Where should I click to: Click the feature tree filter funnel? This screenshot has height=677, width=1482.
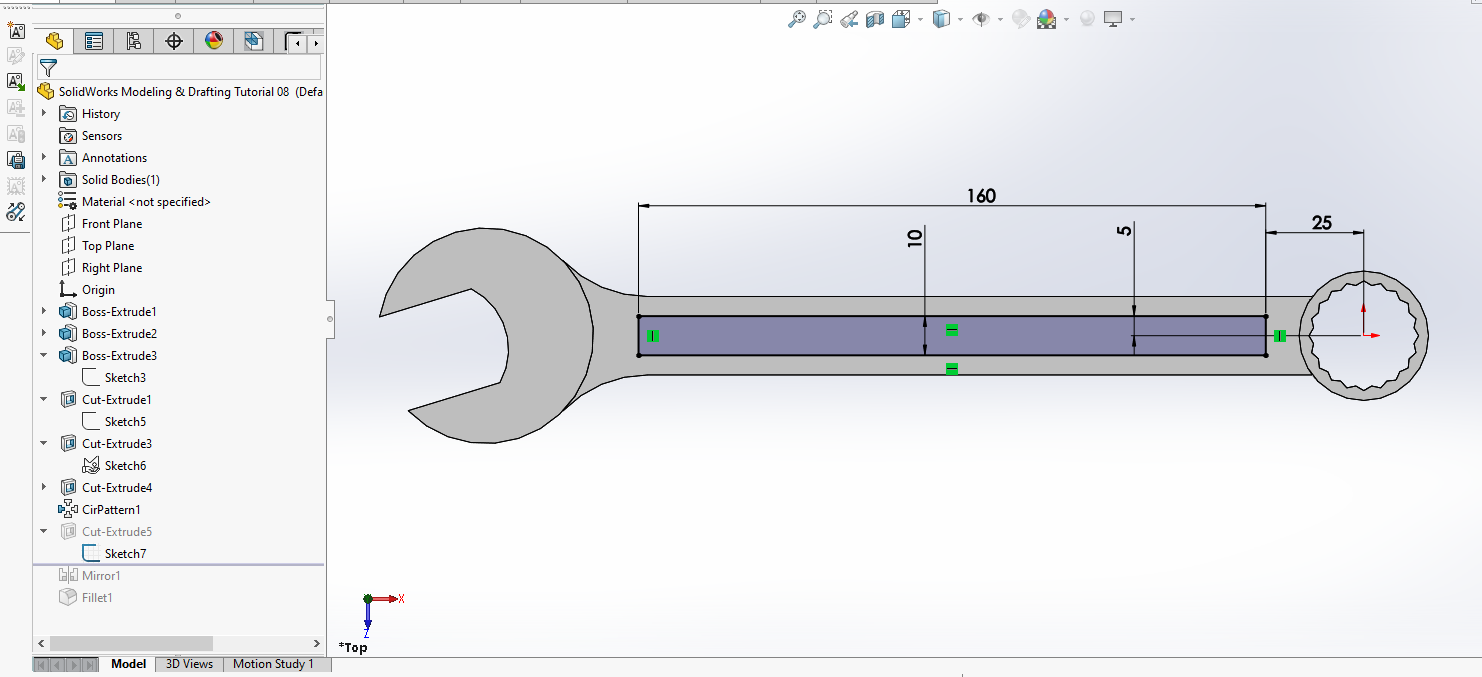(x=48, y=68)
